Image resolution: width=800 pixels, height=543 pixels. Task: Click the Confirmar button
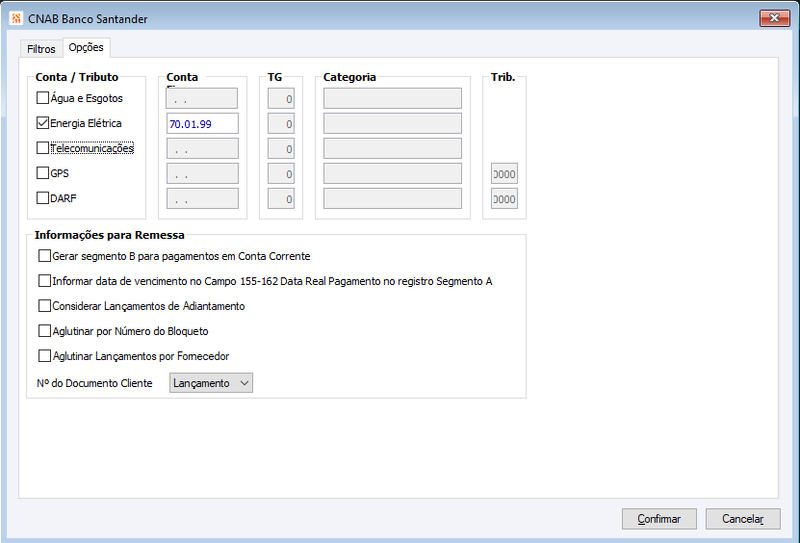pyautogui.click(x=659, y=519)
